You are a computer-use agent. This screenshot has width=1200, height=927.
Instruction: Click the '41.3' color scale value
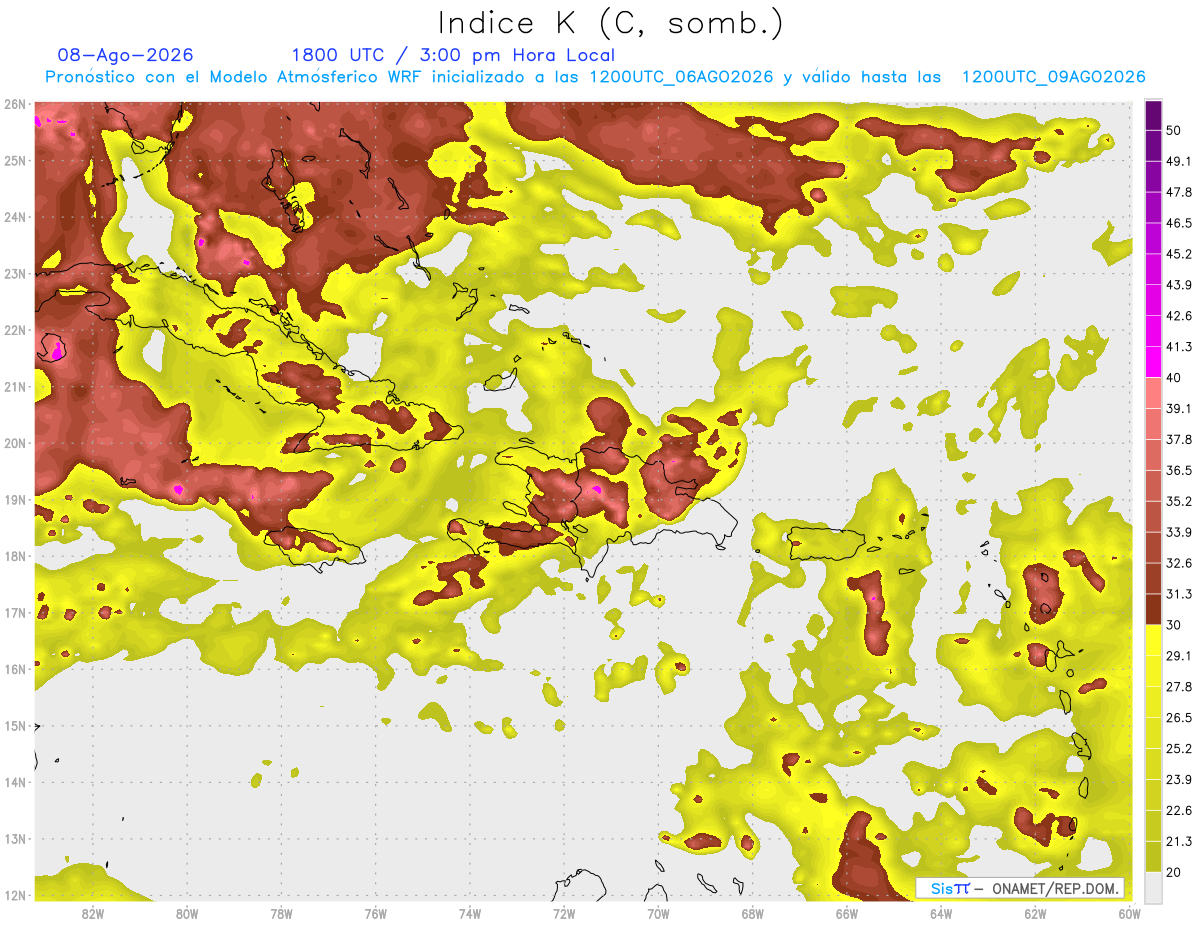tap(1178, 347)
